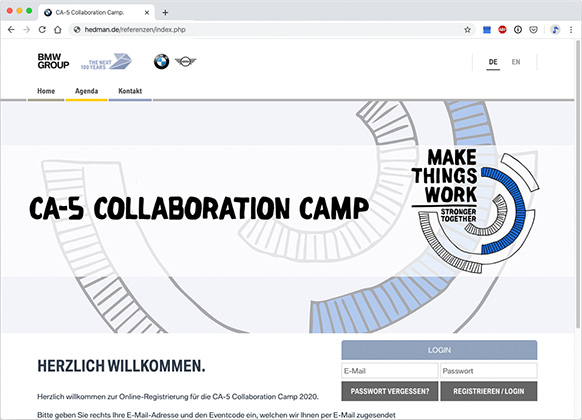Image resolution: width=582 pixels, height=420 pixels.
Task: Focus the E-Mail input field
Action: (x=390, y=371)
